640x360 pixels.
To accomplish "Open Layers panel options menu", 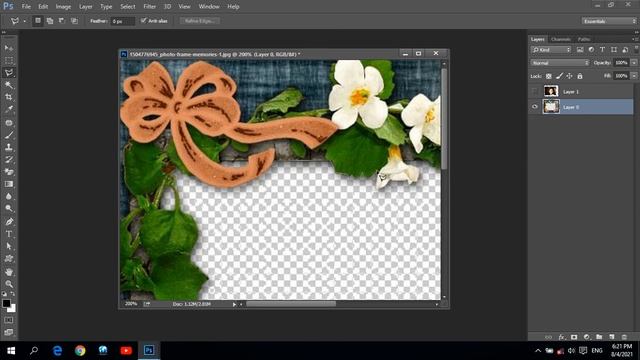I will point(635,39).
